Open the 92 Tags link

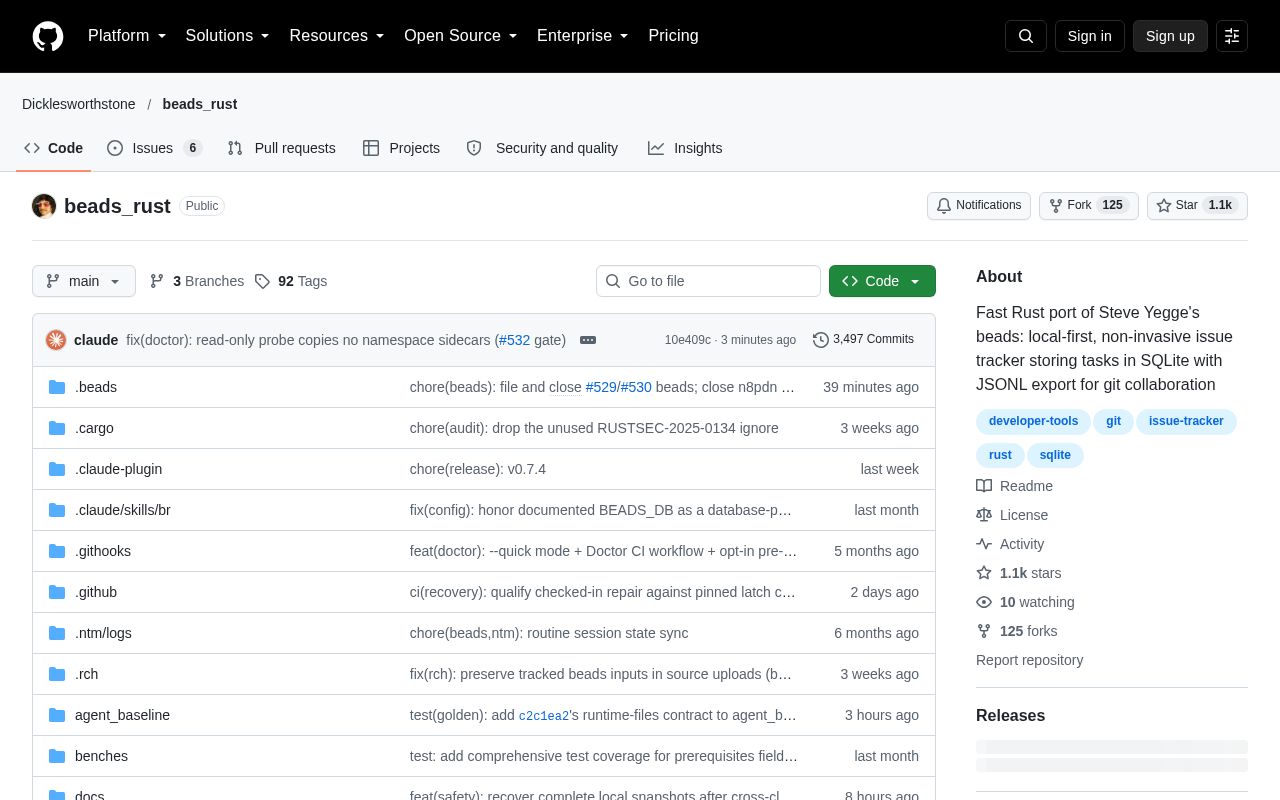(291, 281)
